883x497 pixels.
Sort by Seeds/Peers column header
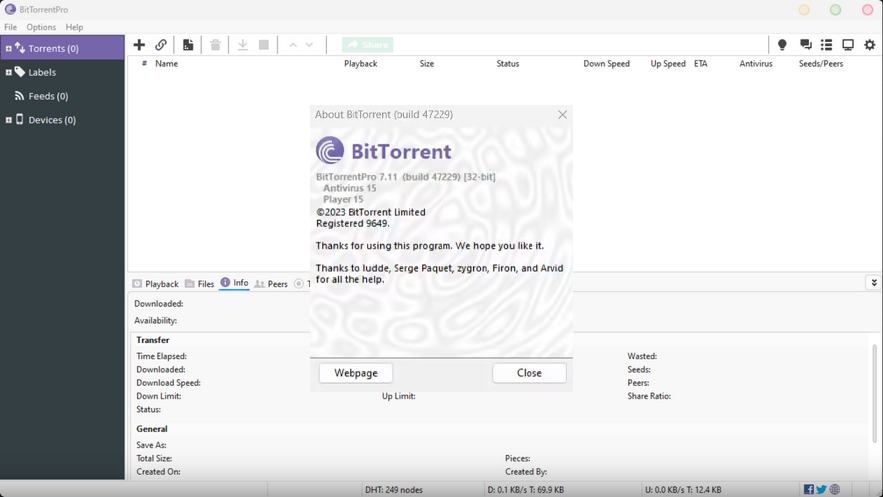point(820,64)
